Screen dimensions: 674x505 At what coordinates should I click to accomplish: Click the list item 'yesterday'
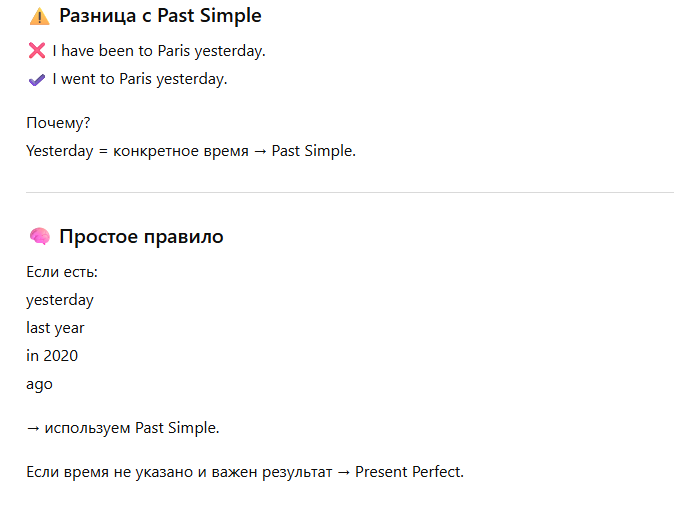click(x=60, y=300)
